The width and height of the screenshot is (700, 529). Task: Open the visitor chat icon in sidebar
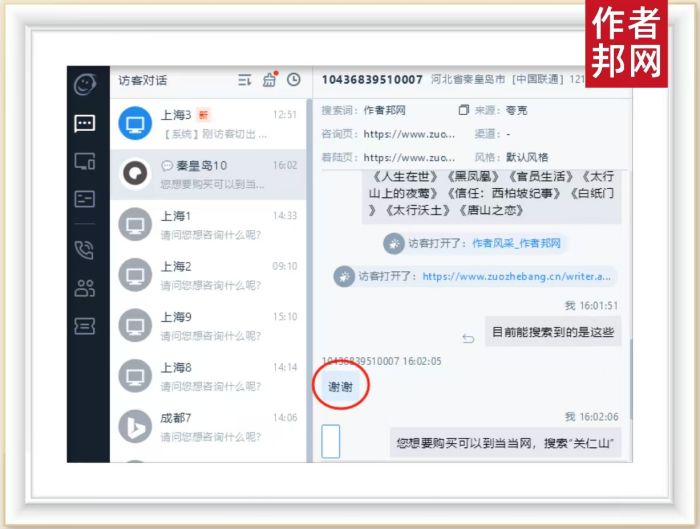(85, 123)
